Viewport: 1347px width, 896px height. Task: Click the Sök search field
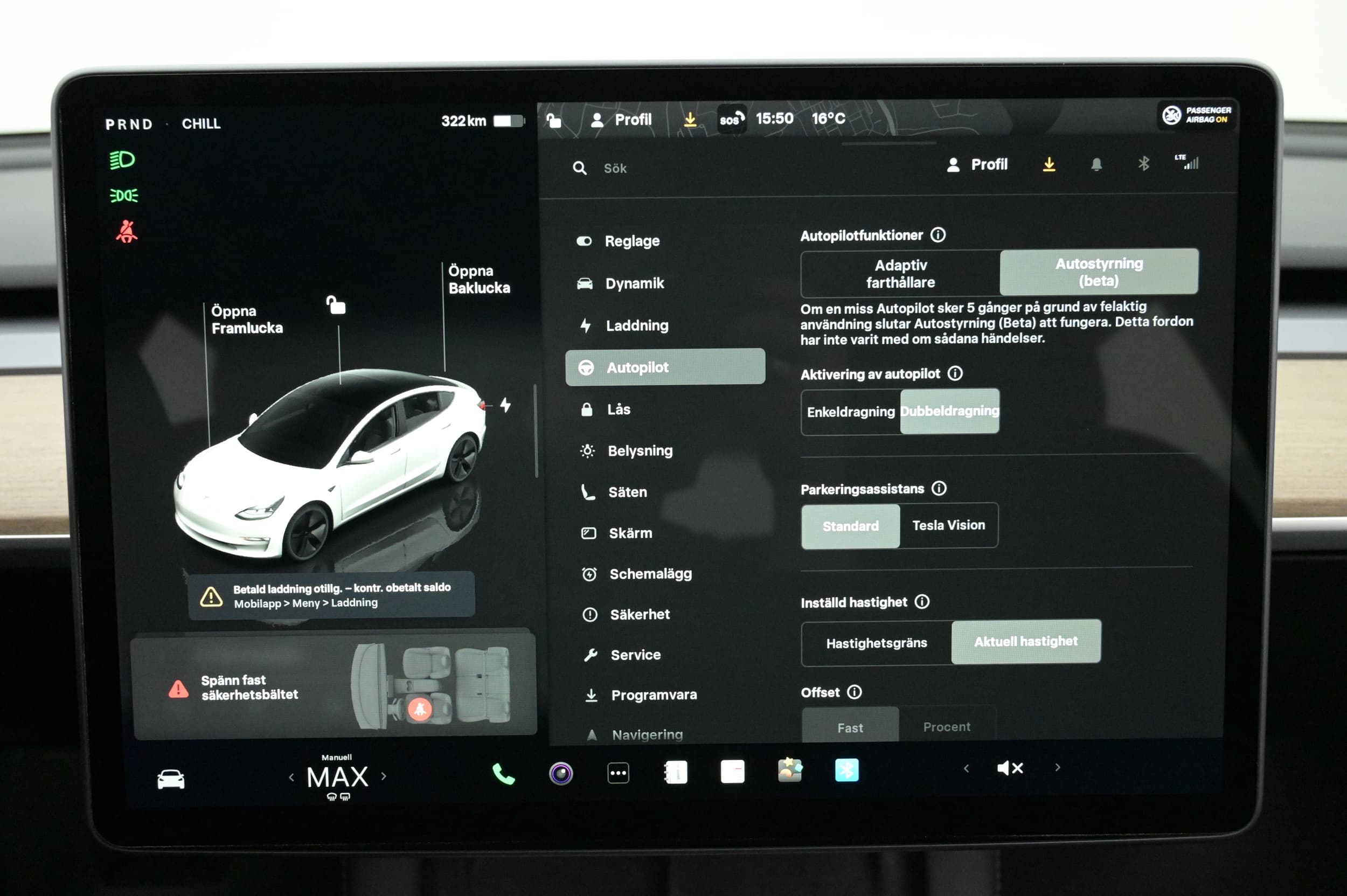615,169
